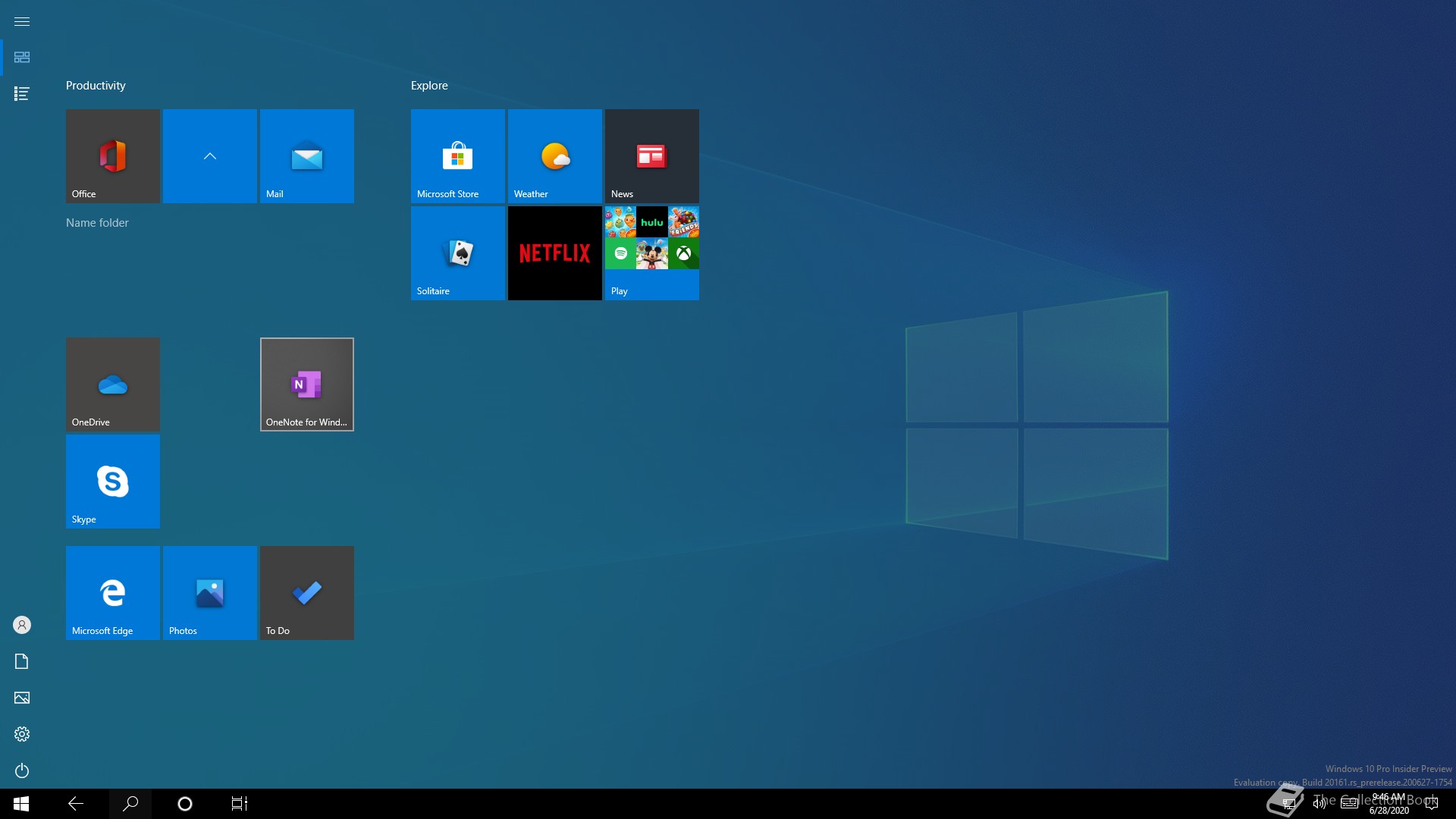Open the touch keyboard tray icon
Screen dimensions: 1456x819
click(1350, 804)
